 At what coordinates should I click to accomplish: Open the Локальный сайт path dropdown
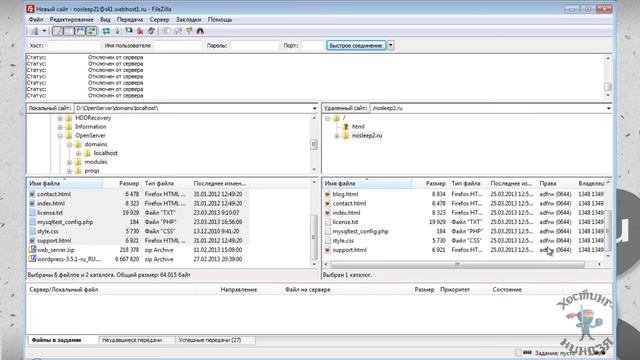[314, 108]
